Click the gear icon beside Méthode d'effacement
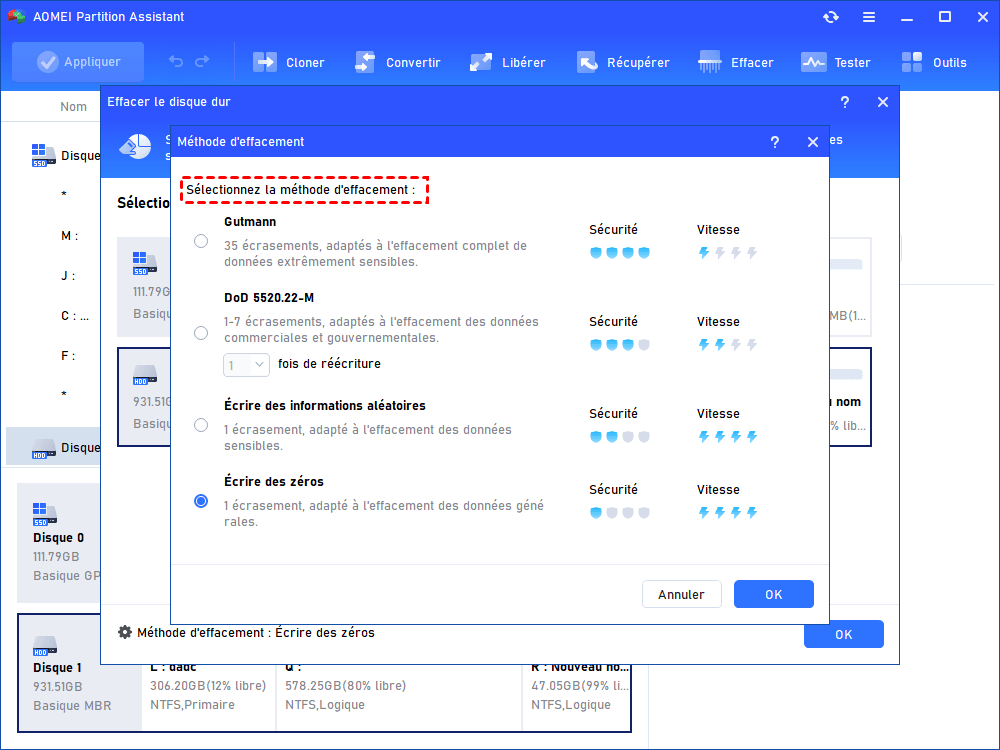This screenshot has width=1000, height=750. [125, 632]
